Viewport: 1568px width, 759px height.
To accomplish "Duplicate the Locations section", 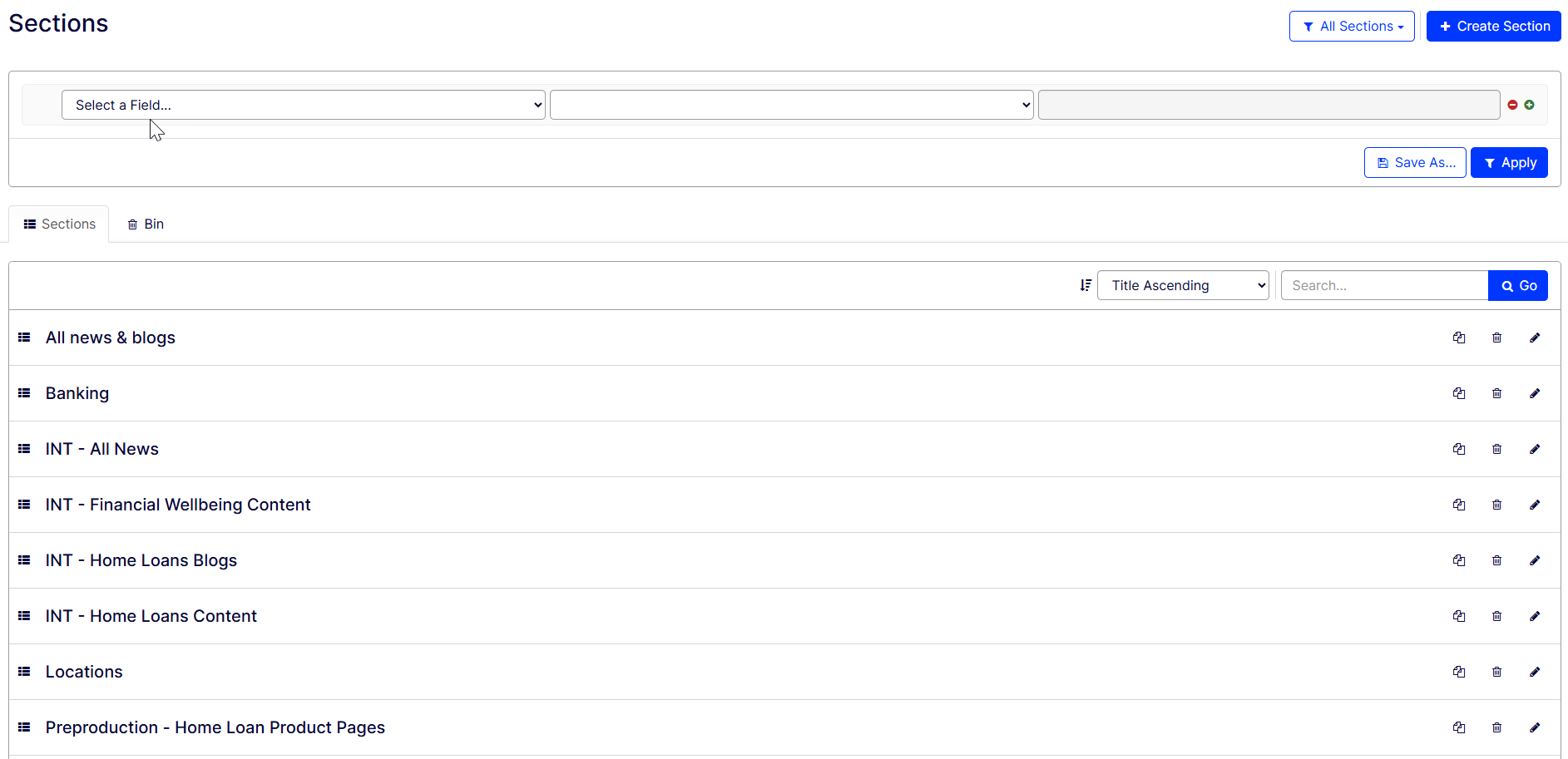I will [x=1459, y=672].
